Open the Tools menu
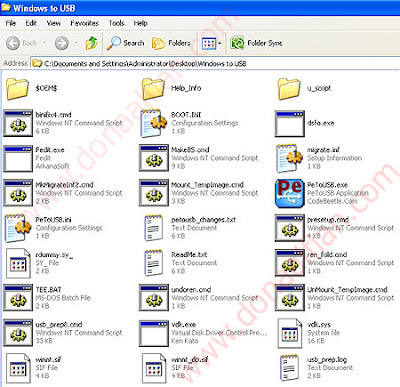Screen dimensions: 400x387 pos(116,23)
